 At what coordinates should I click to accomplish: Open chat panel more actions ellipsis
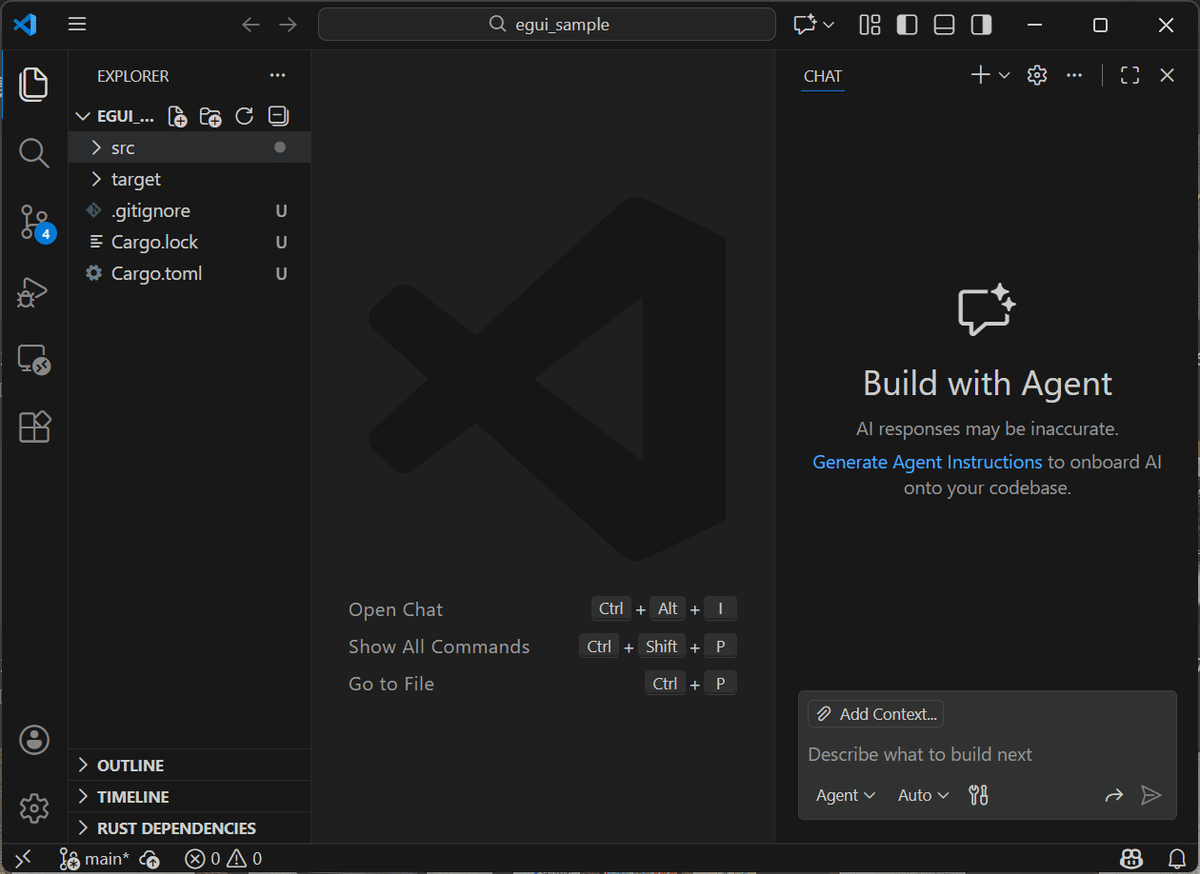(x=1074, y=75)
